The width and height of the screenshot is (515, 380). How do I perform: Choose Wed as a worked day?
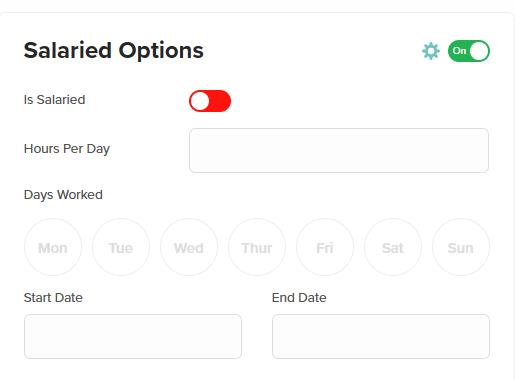click(189, 247)
